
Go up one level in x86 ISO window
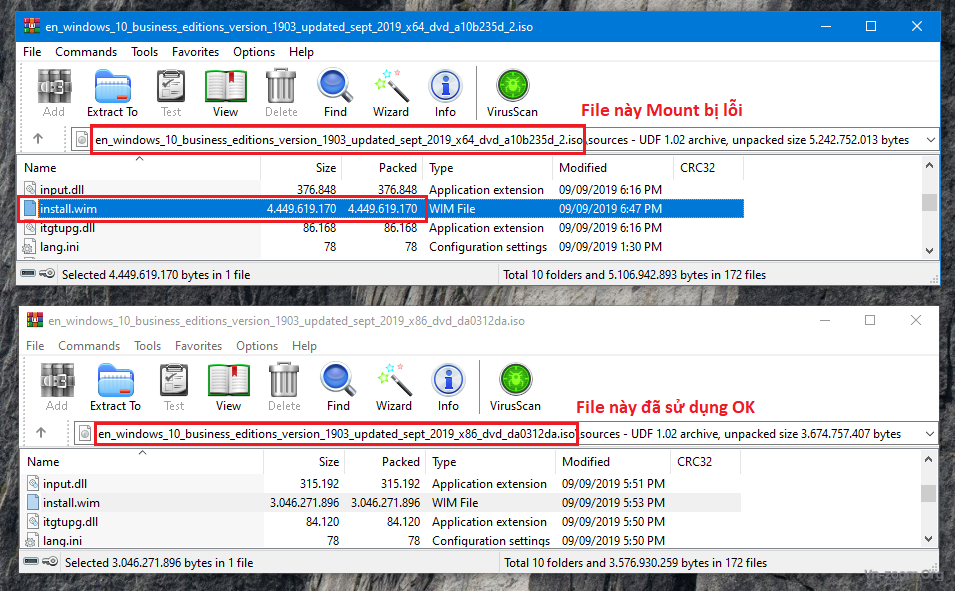(41, 433)
